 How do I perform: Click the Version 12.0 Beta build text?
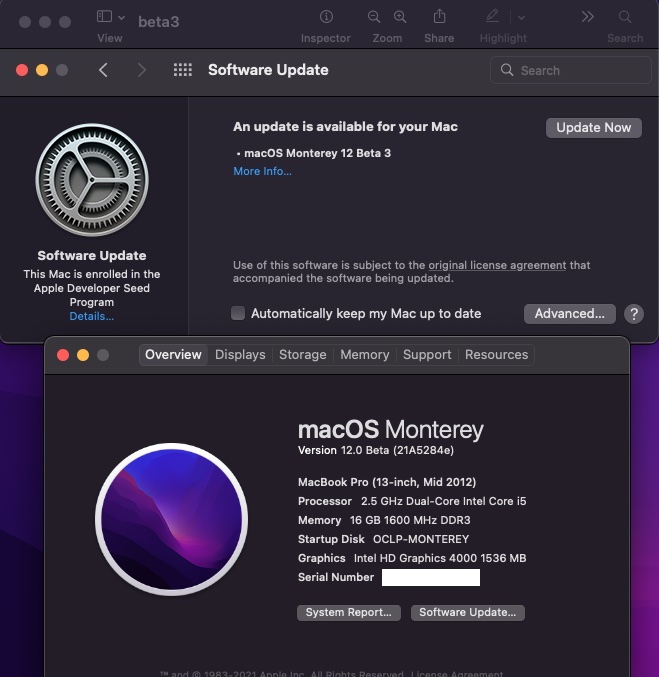(376, 450)
